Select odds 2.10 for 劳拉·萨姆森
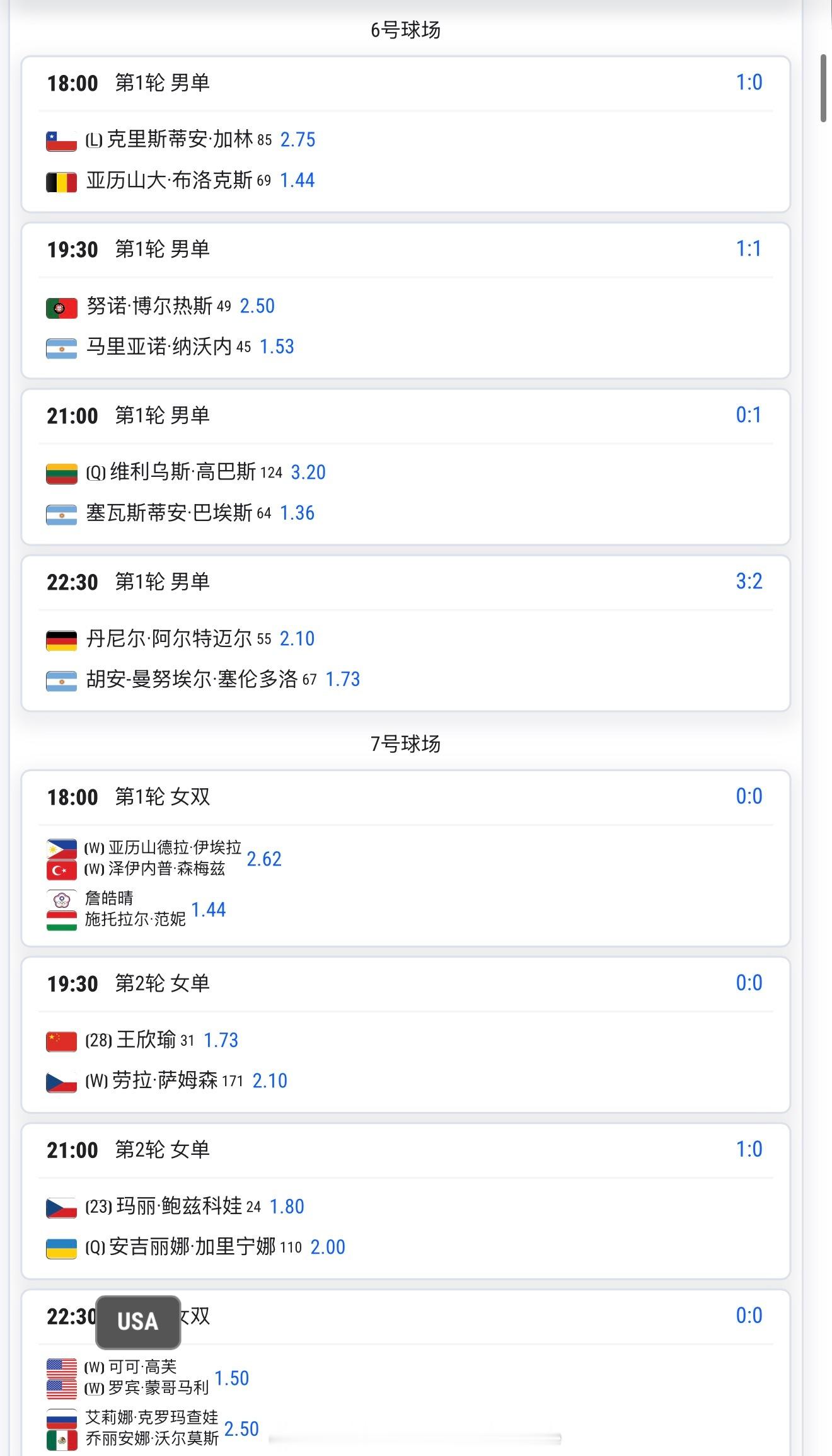 (x=270, y=1081)
